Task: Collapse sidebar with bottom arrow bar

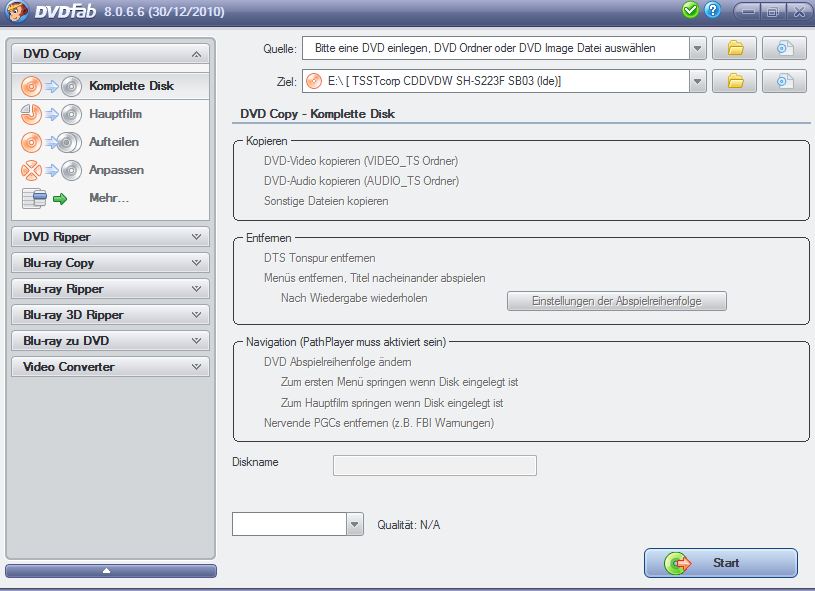Action: 111,571
